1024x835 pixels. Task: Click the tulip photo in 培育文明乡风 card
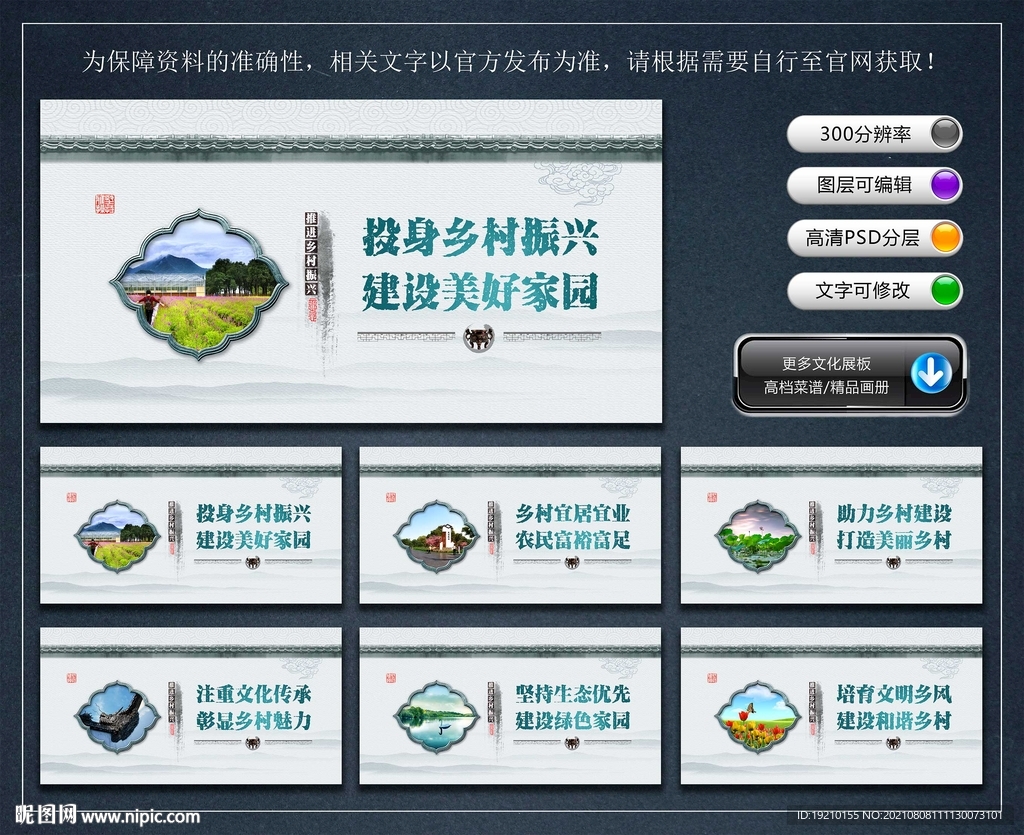(x=758, y=717)
